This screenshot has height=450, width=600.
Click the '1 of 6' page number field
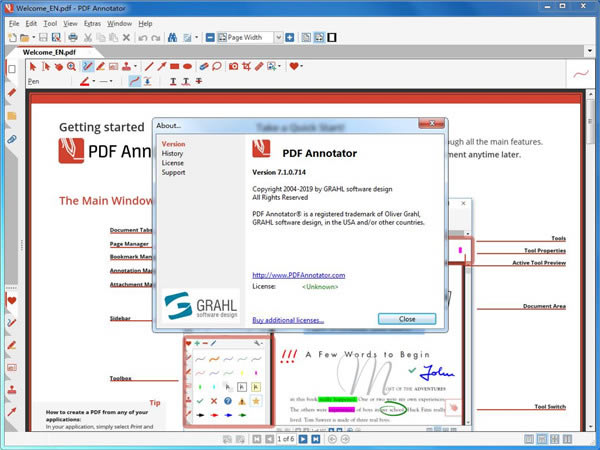point(286,439)
